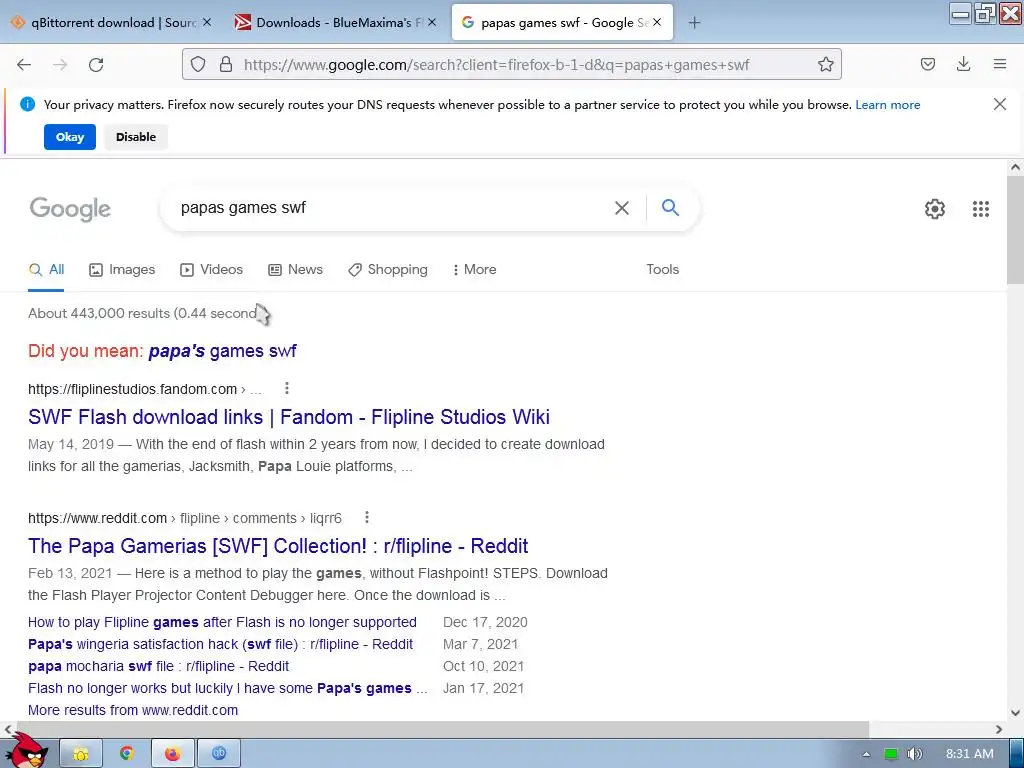Open the volume control in tray
Screen dimensions: 1024x768
point(914,754)
